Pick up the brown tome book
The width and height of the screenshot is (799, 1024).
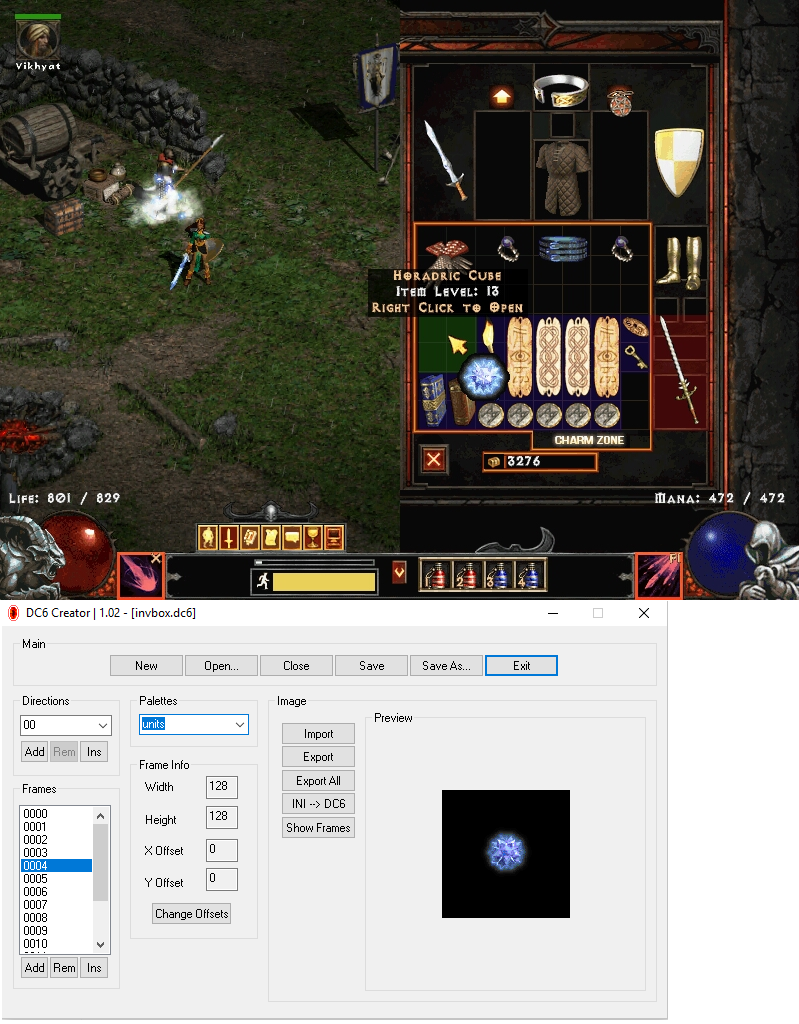coord(462,400)
